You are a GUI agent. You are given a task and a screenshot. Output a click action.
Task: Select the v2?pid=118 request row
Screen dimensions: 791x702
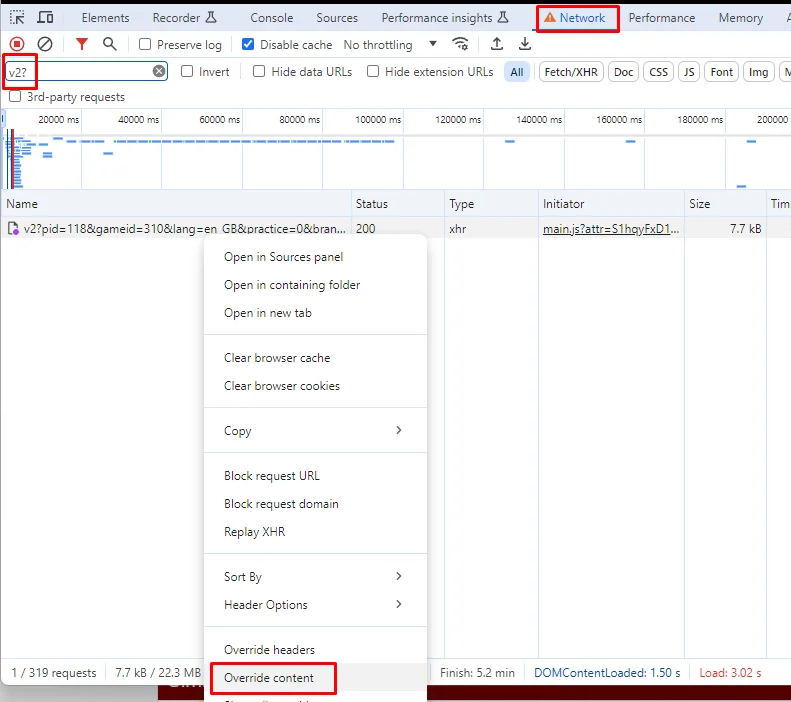[396, 229]
